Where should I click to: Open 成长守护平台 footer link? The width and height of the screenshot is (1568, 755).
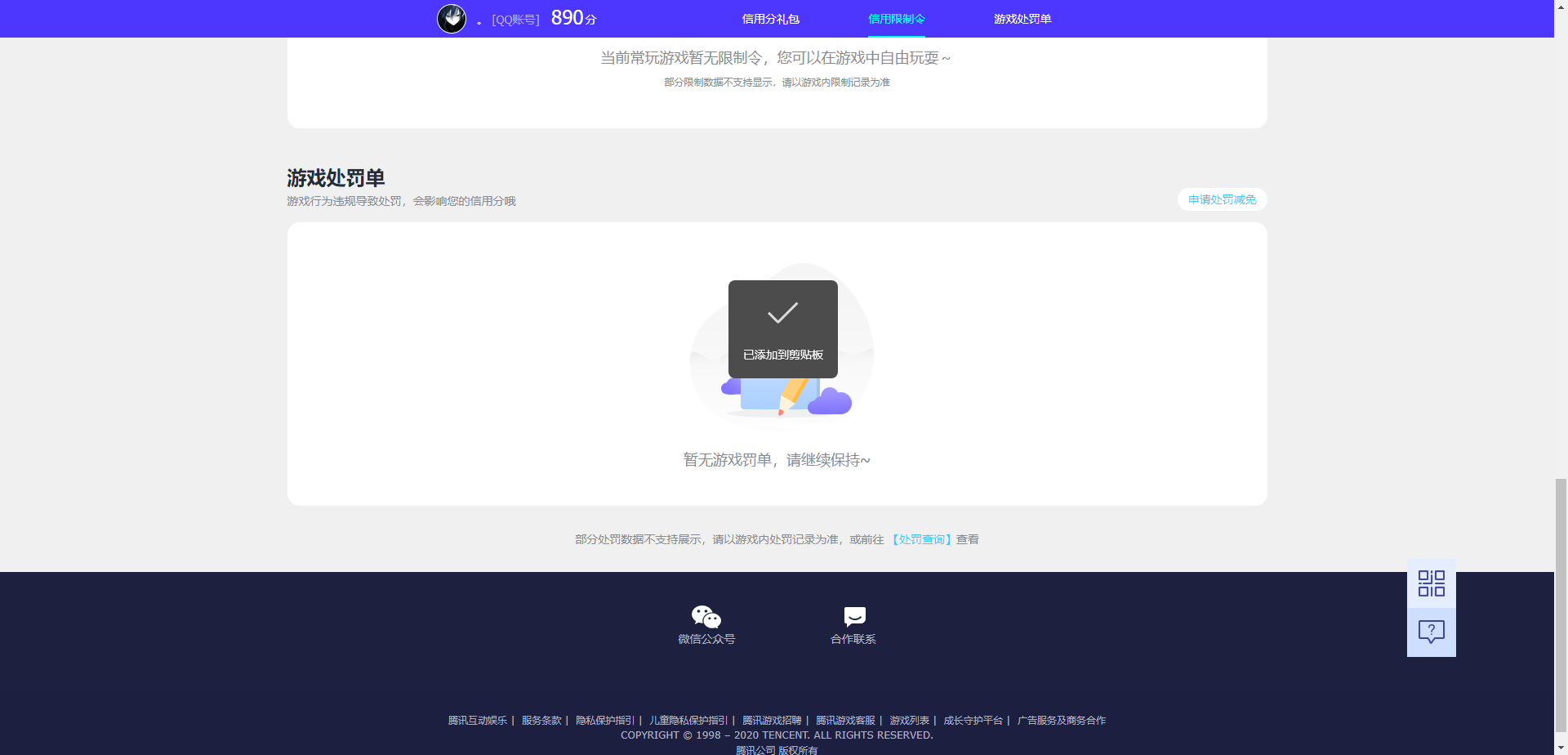973,720
